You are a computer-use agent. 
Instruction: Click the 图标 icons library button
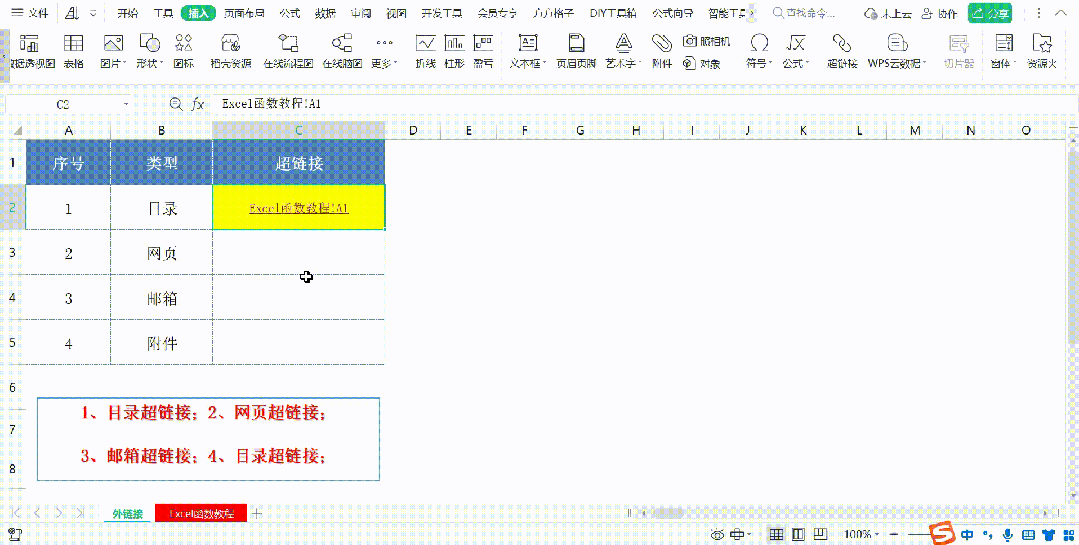184,51
